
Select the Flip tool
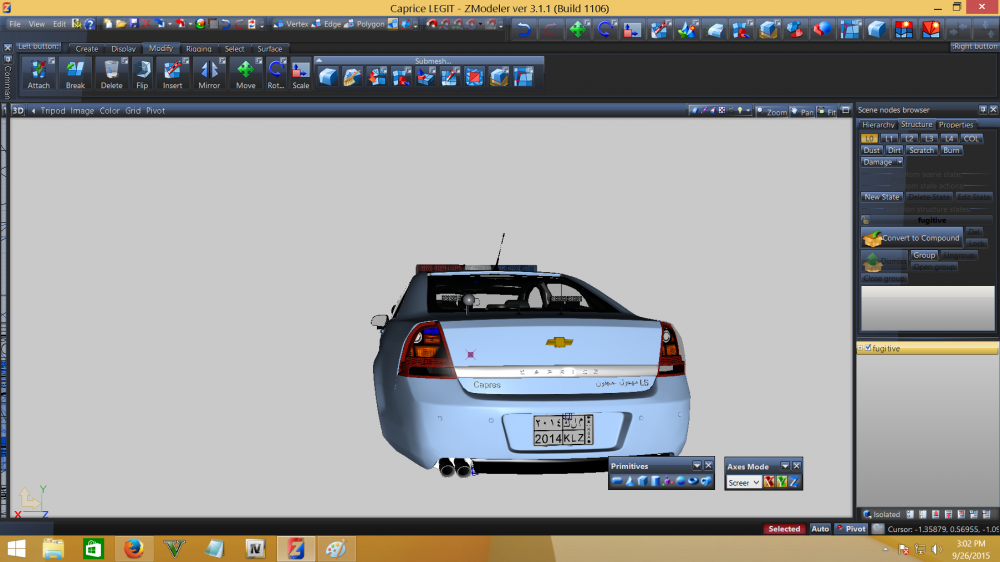(x=142, y=73)
